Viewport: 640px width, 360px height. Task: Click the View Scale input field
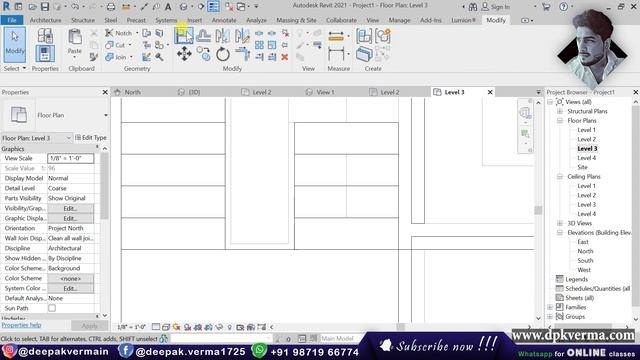(x=70, y=158)
